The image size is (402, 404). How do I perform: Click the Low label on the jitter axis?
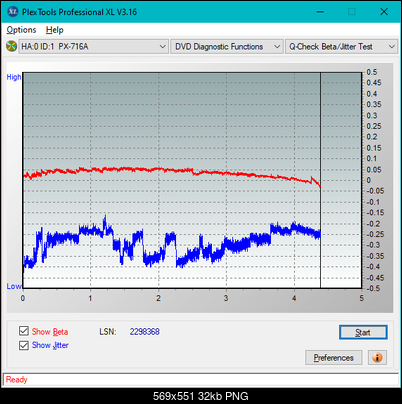(14, 286)
